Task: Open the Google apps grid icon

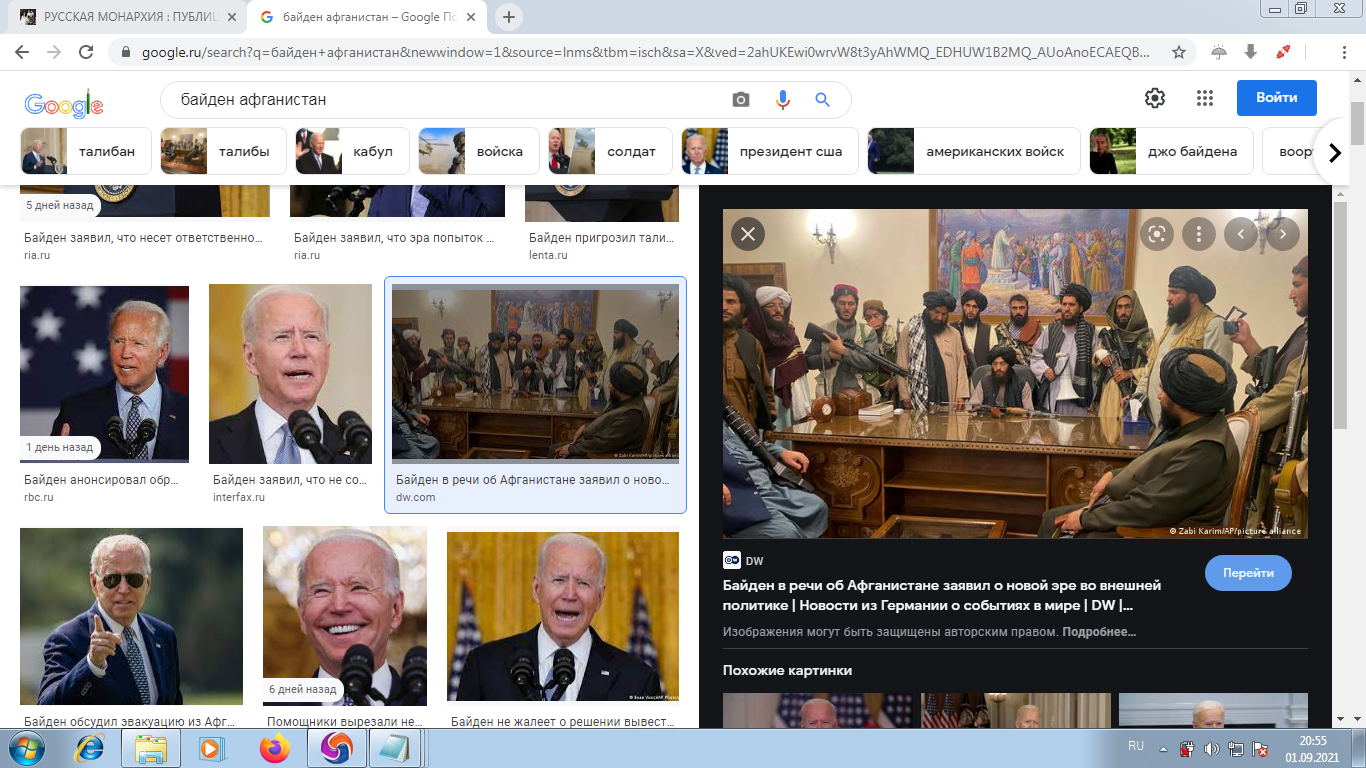Action: (1204, 98)
